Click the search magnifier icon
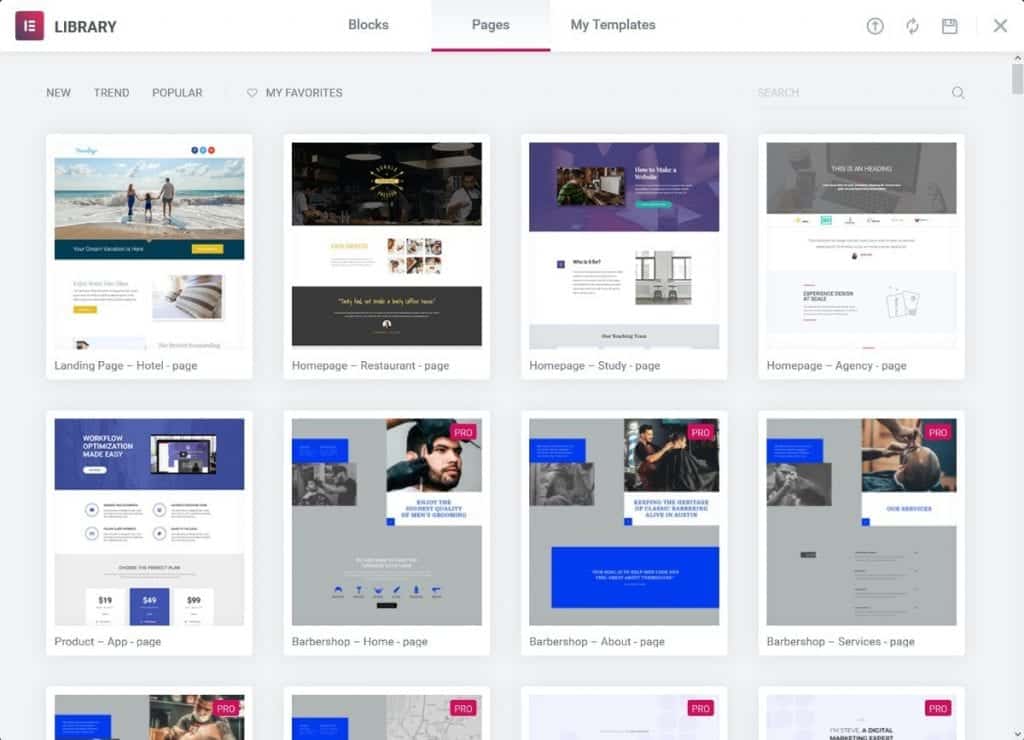The height and width of the screenshot is (740, 1024). click(958, 93)
